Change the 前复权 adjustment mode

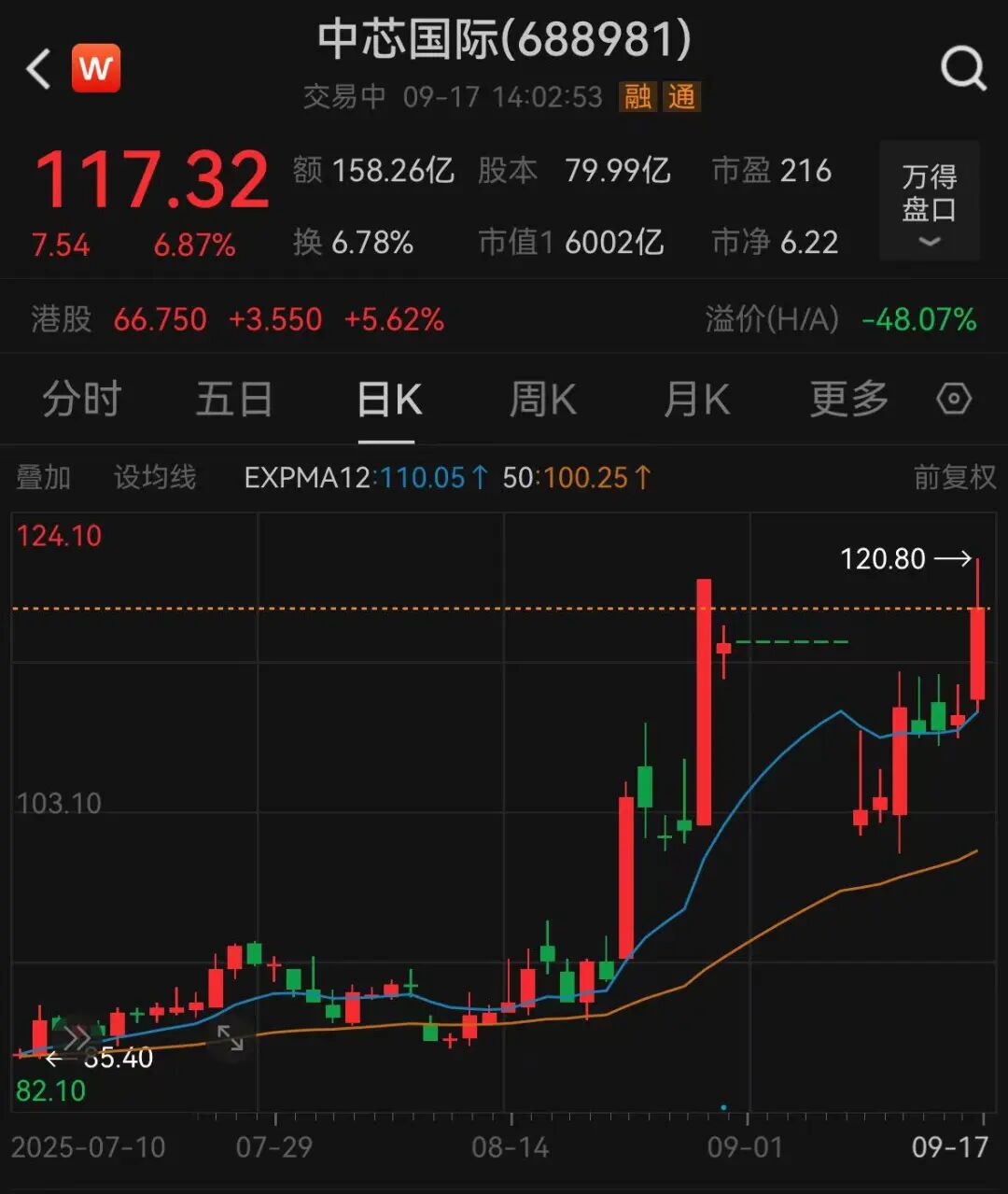click(955, 477)
